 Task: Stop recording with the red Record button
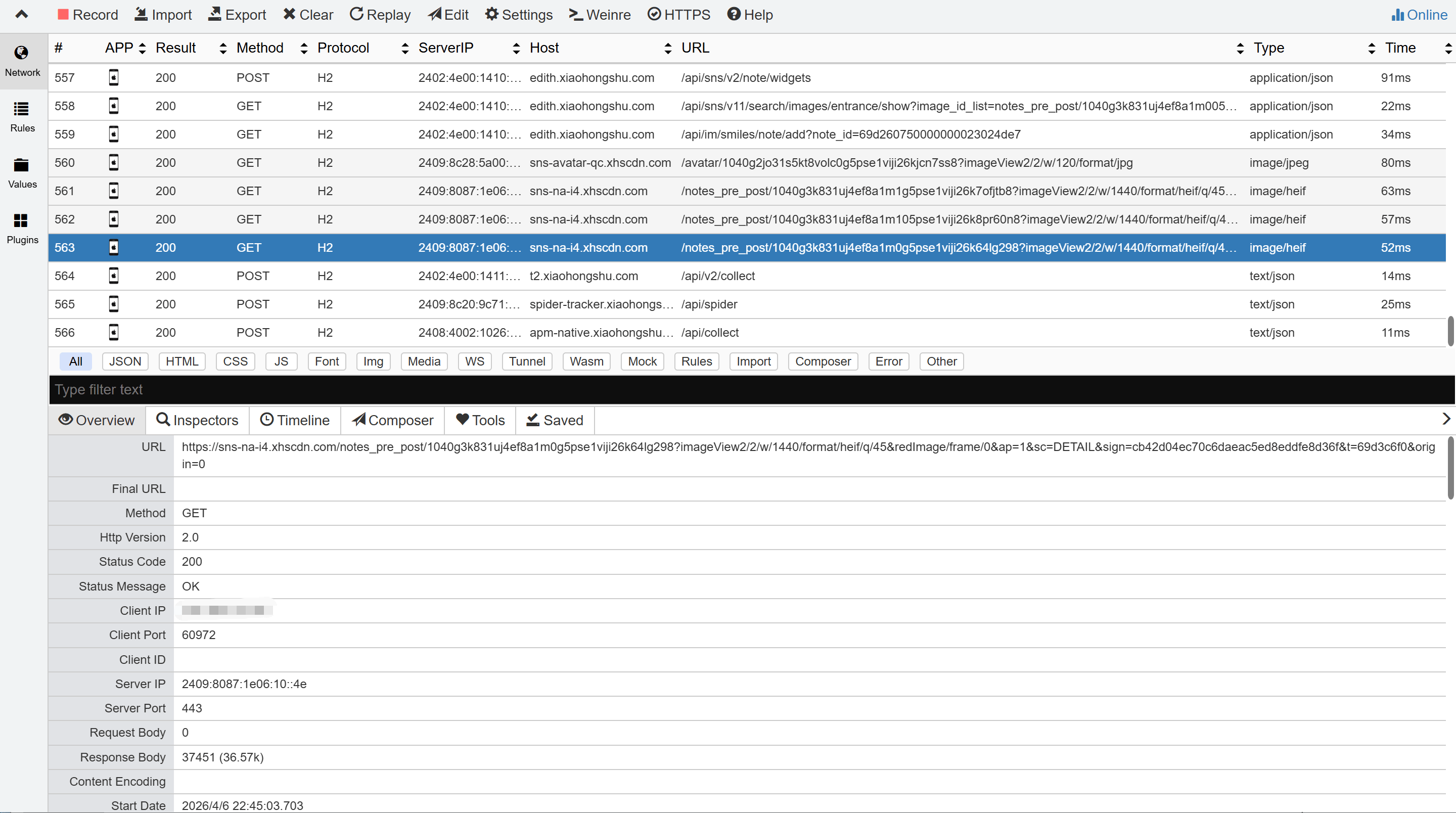87,15
